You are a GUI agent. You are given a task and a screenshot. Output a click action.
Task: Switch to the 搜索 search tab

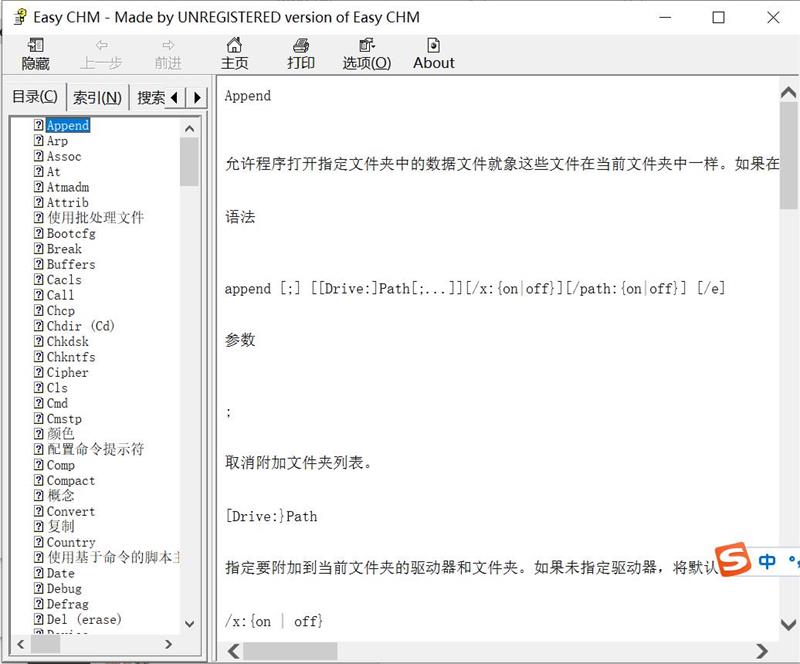coord(150,97)
